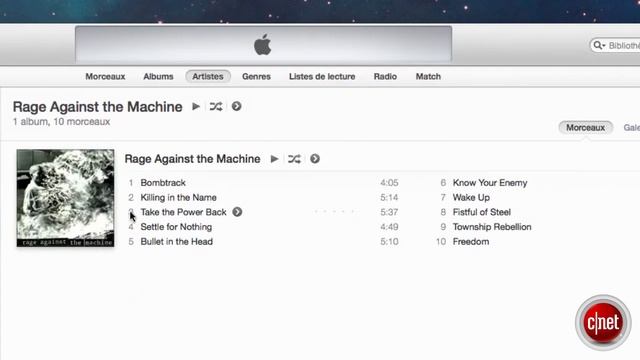Click the Rage Against the Machine album artwork

coord(65,198)
